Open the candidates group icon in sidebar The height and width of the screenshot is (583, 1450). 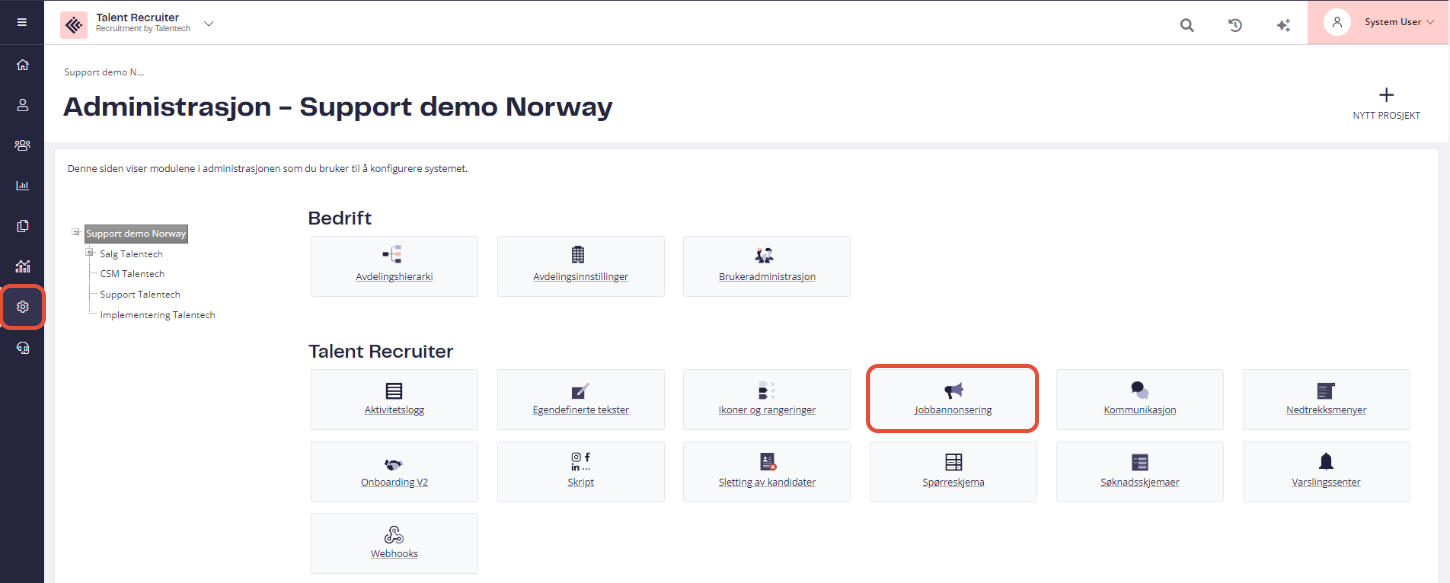click(22, 145)
